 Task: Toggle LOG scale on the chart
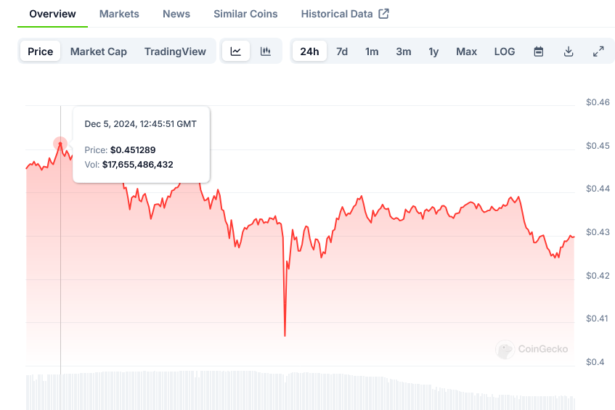coord(505,51)
